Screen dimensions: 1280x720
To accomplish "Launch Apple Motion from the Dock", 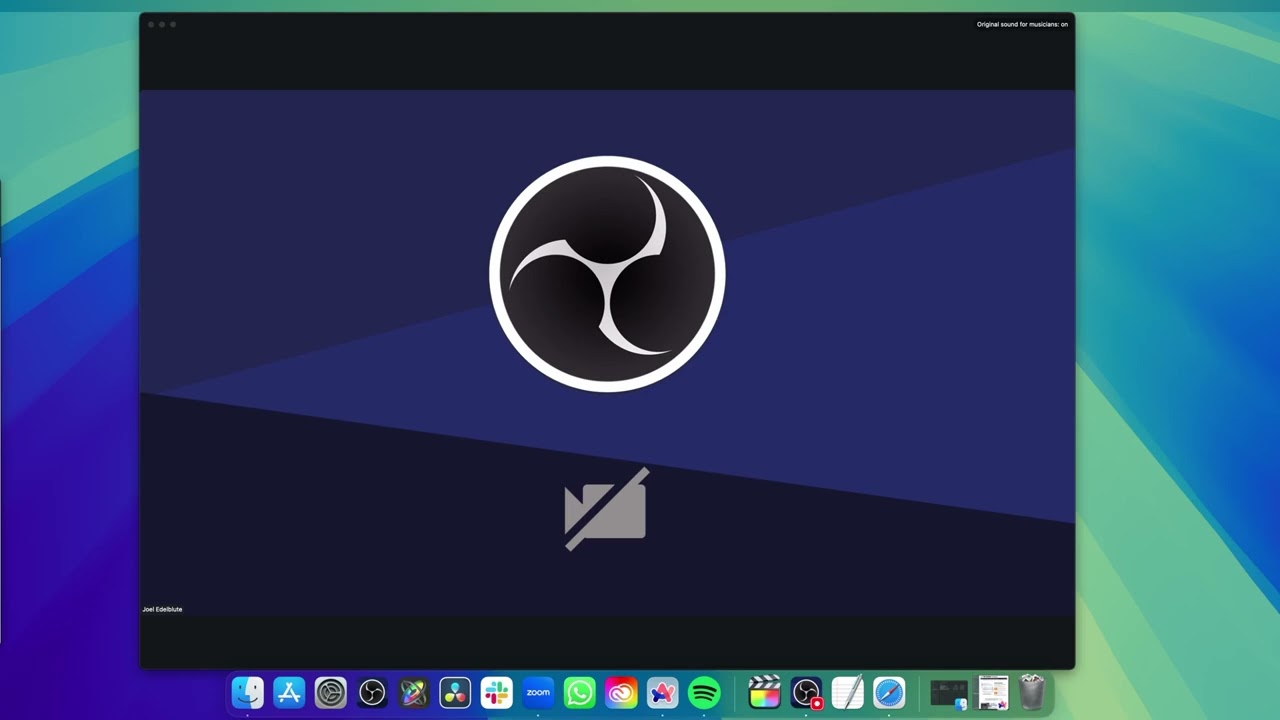I will click(414, 692).
